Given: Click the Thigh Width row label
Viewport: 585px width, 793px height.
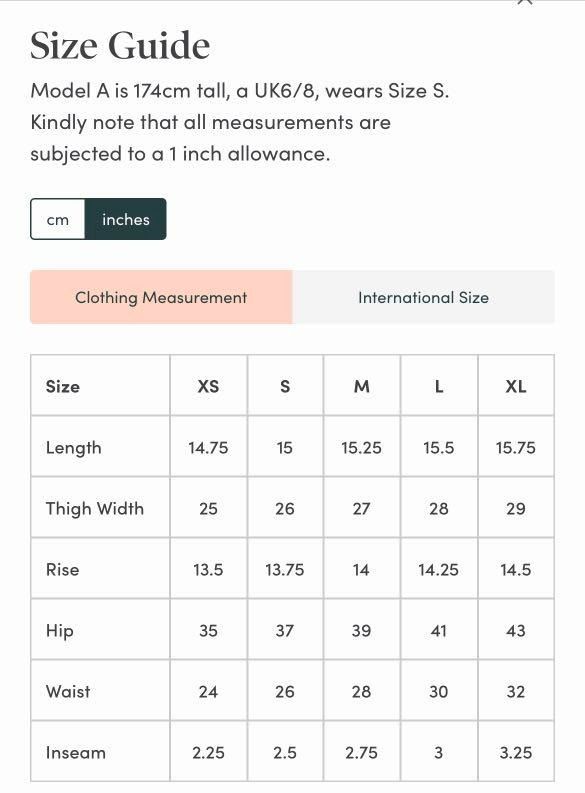Looking at the screenshot, I should click(x=95, y=508).
